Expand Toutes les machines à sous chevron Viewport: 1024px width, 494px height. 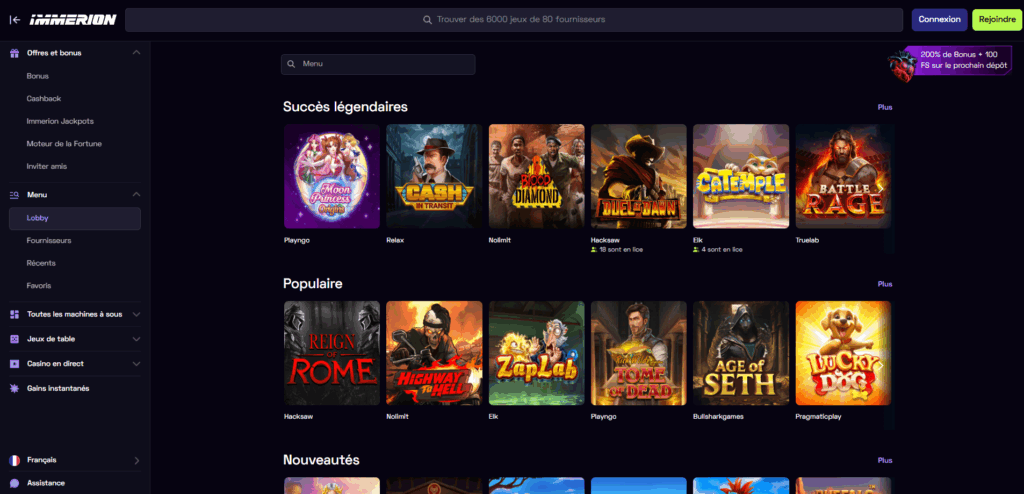coord(136,314)
